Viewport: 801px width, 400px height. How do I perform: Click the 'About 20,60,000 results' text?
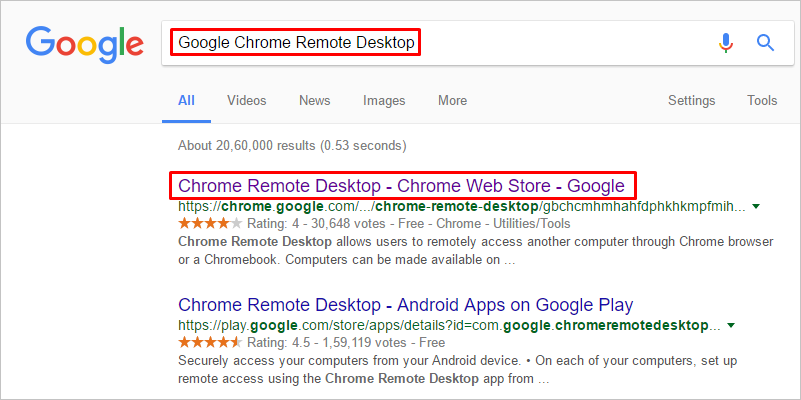pos(292,146)
